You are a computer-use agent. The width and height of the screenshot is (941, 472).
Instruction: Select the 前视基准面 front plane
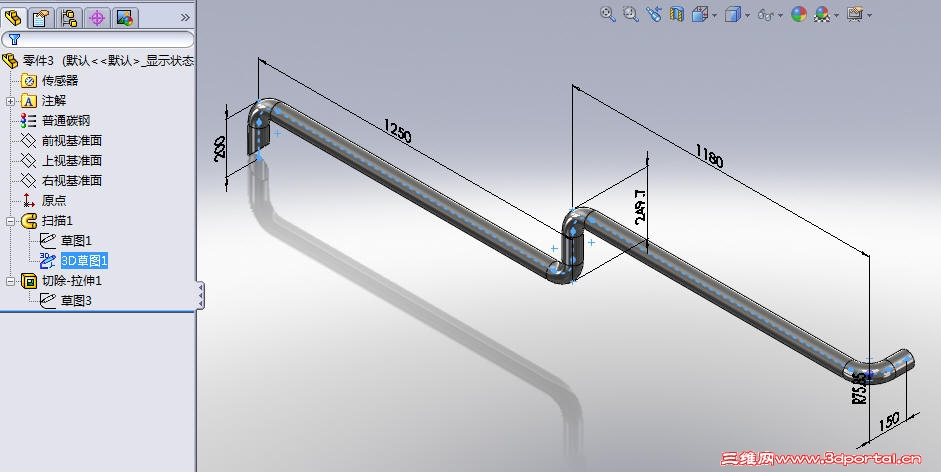click(71, 141)
